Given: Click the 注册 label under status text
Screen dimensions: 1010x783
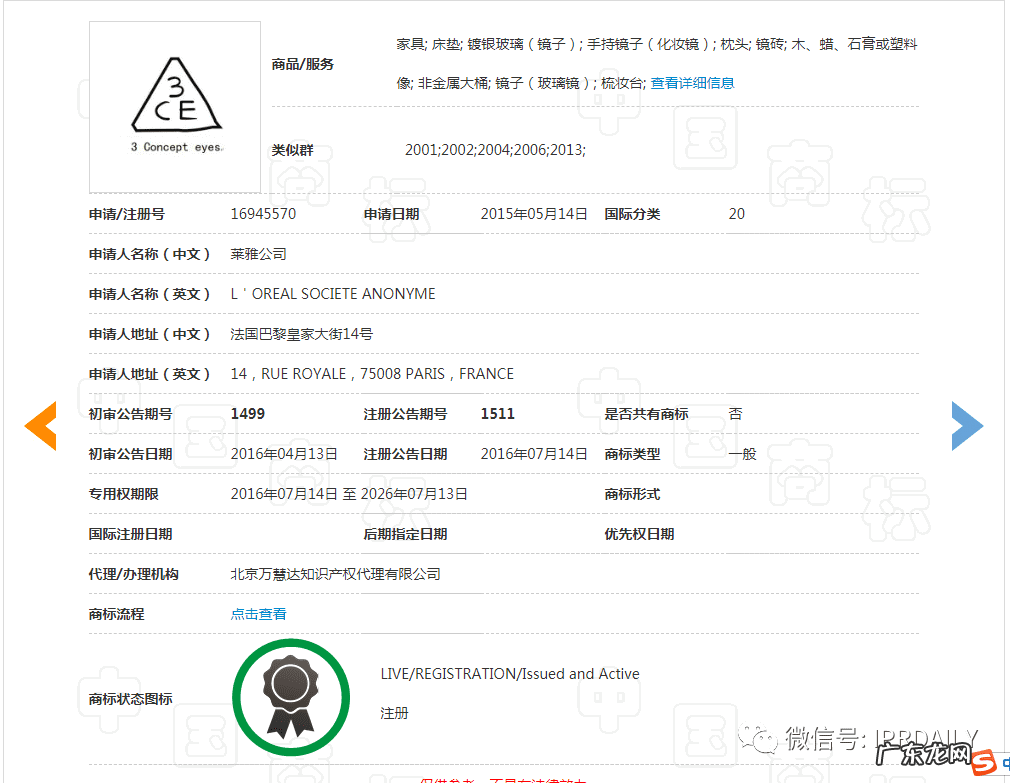Looking at the screenshot, I should [x=394, y=712].
